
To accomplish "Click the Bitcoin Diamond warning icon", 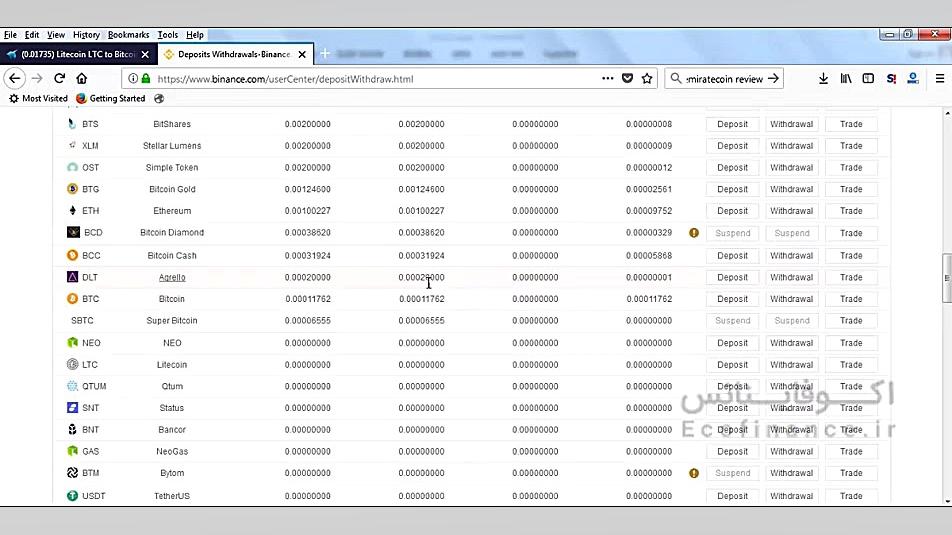I will pos(694,233).
